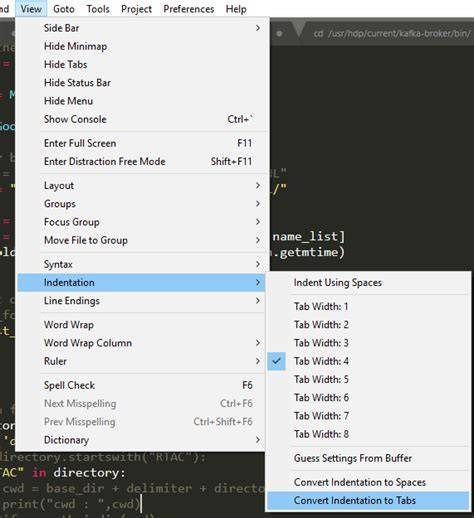
Task: Click the unsaved dot on editor tab
Action: (279, 33)
